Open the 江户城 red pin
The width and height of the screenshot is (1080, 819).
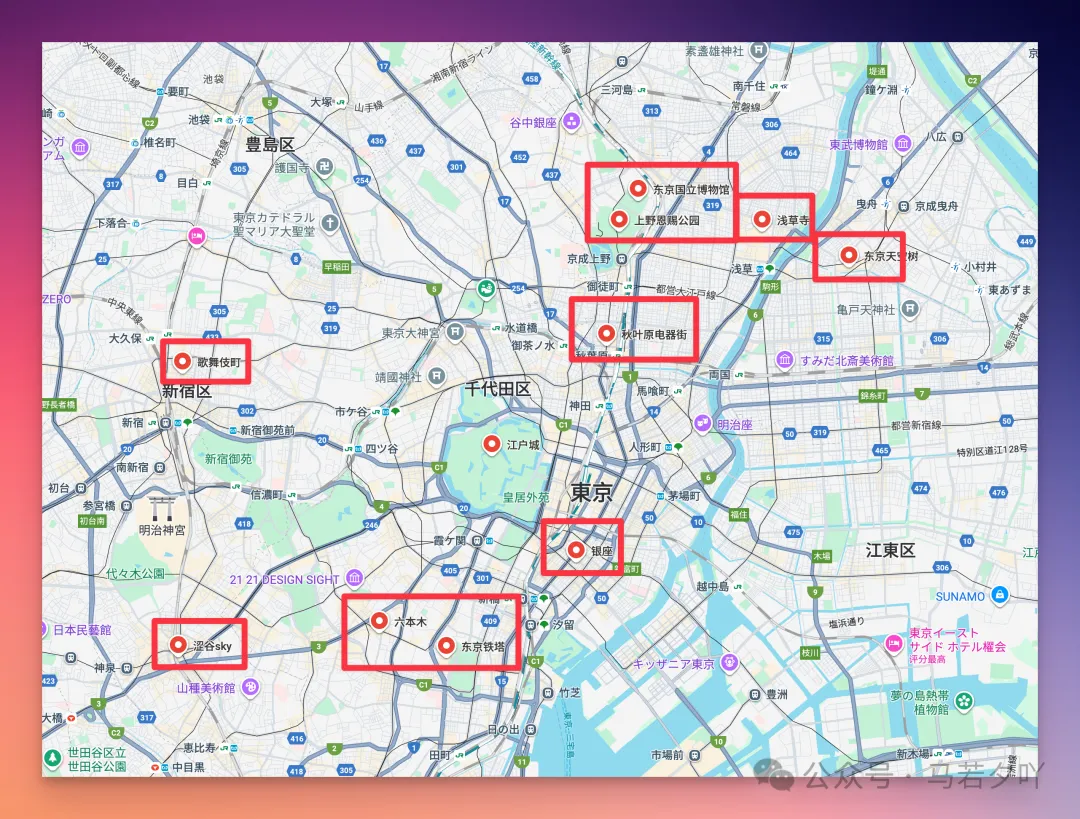coord(491,444)
